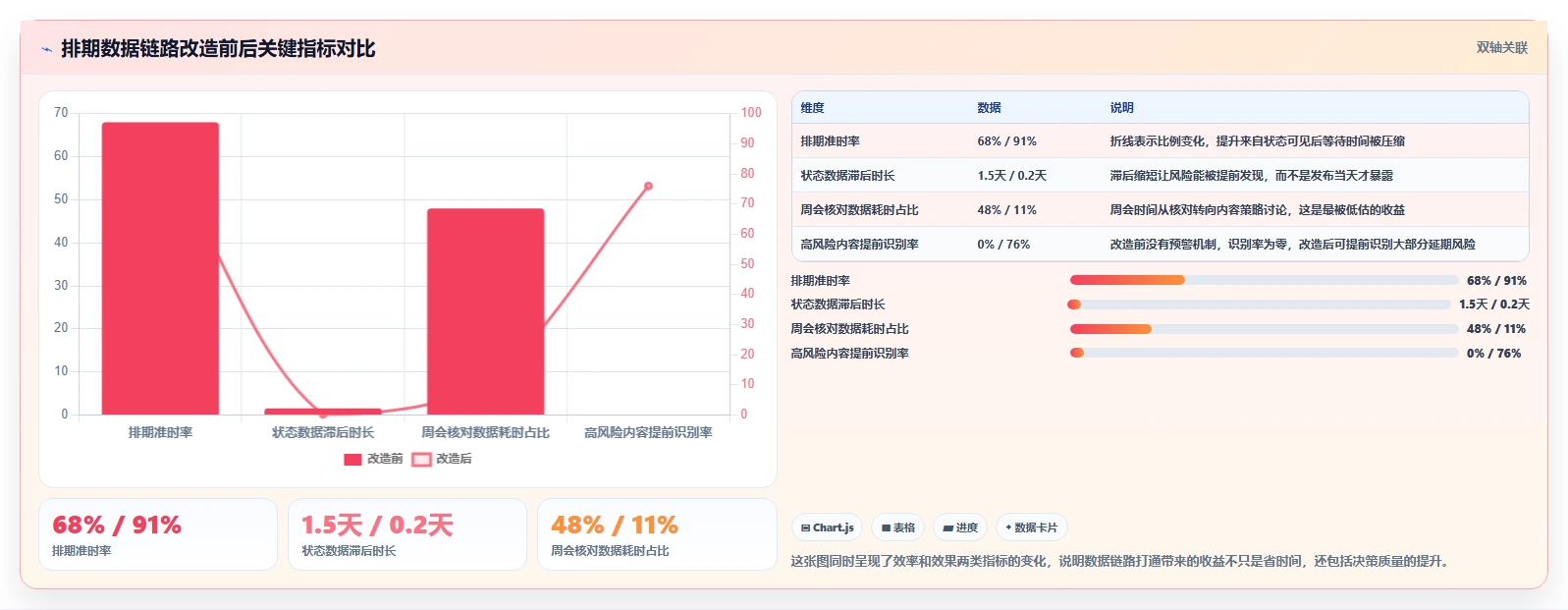Toggle the 改造前 legend label
The image size is (1568, 610).
(385, 459)
